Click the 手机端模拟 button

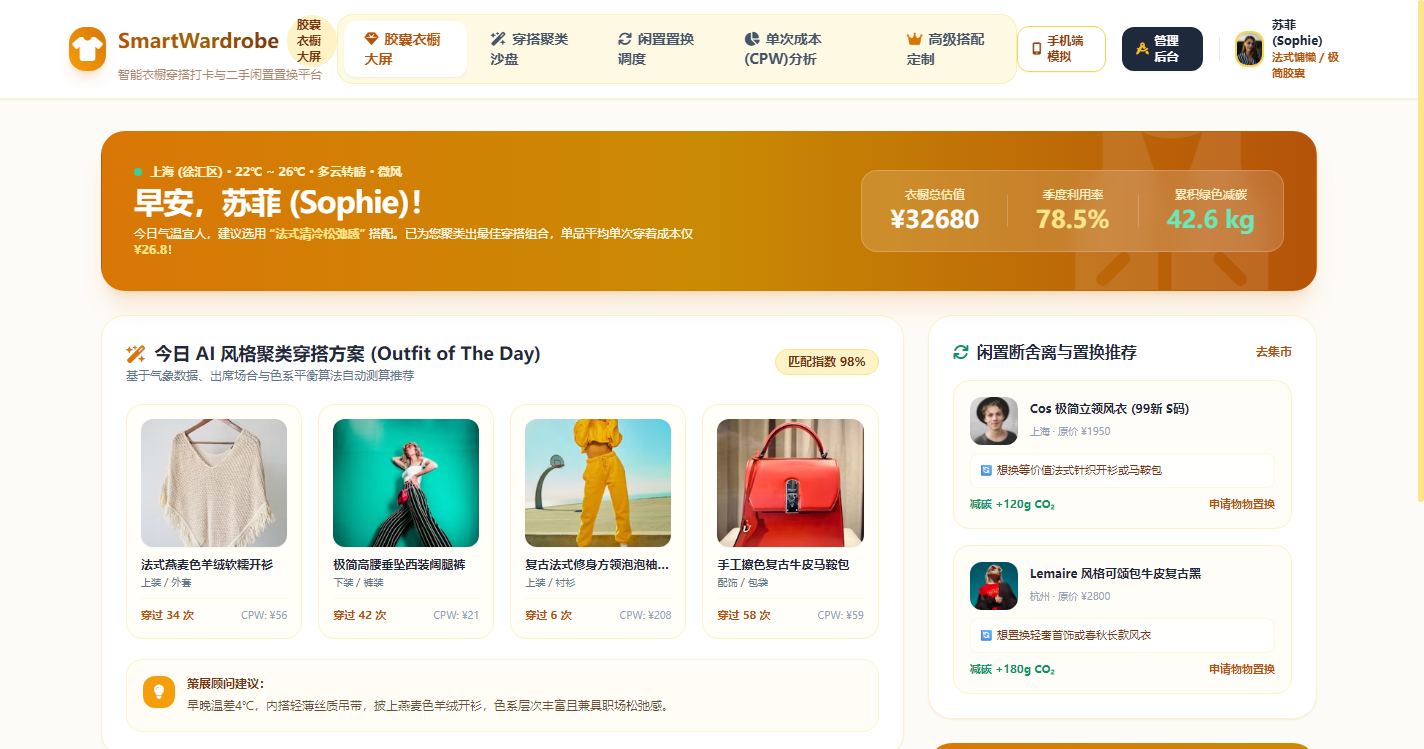pyautogui.click(x=1061, y=49)
